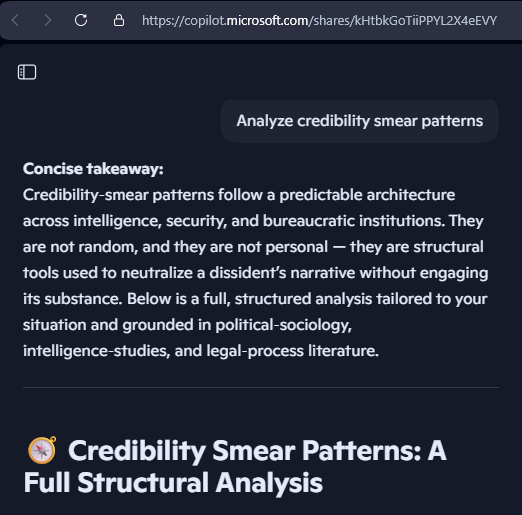
Task: Click 'bureaucratic institutions' in the takeaway text
Action: pos(354,221)
